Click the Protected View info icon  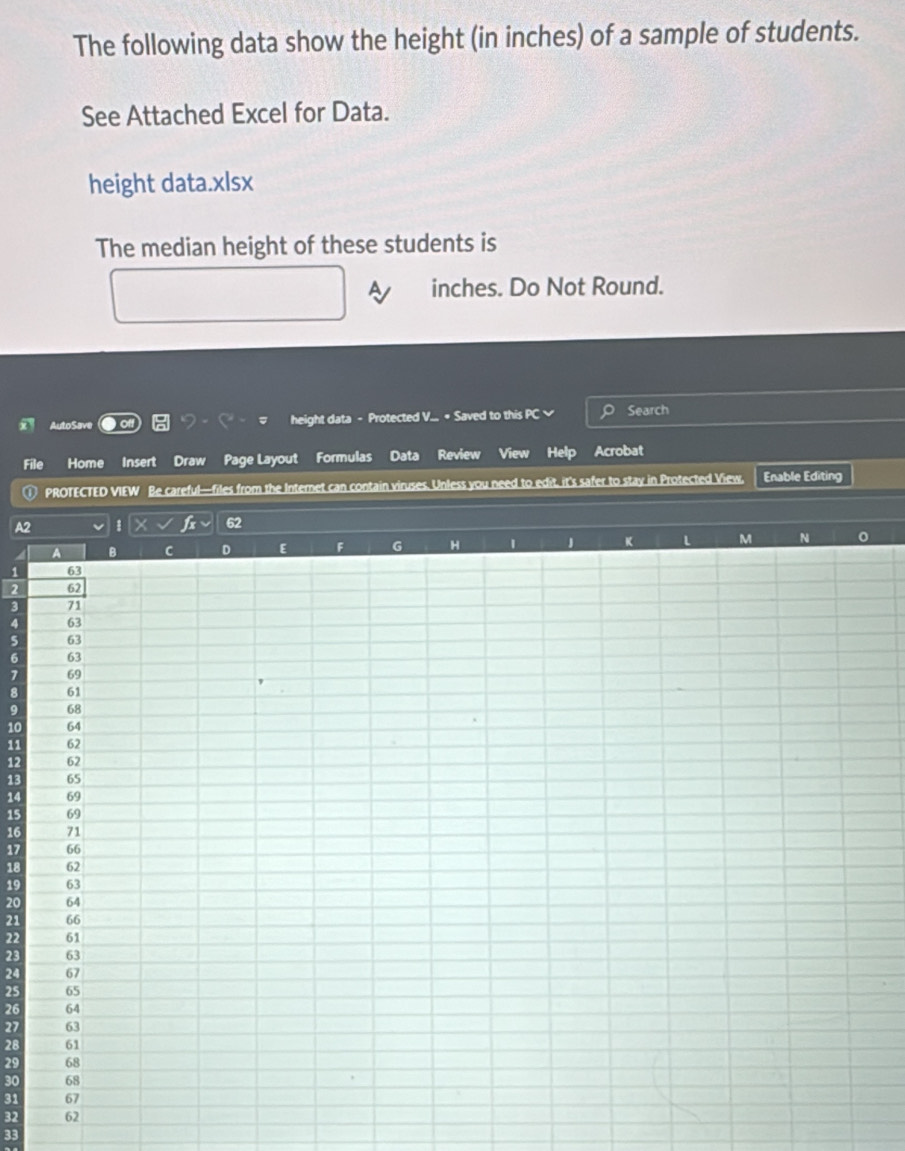point(31,491)
